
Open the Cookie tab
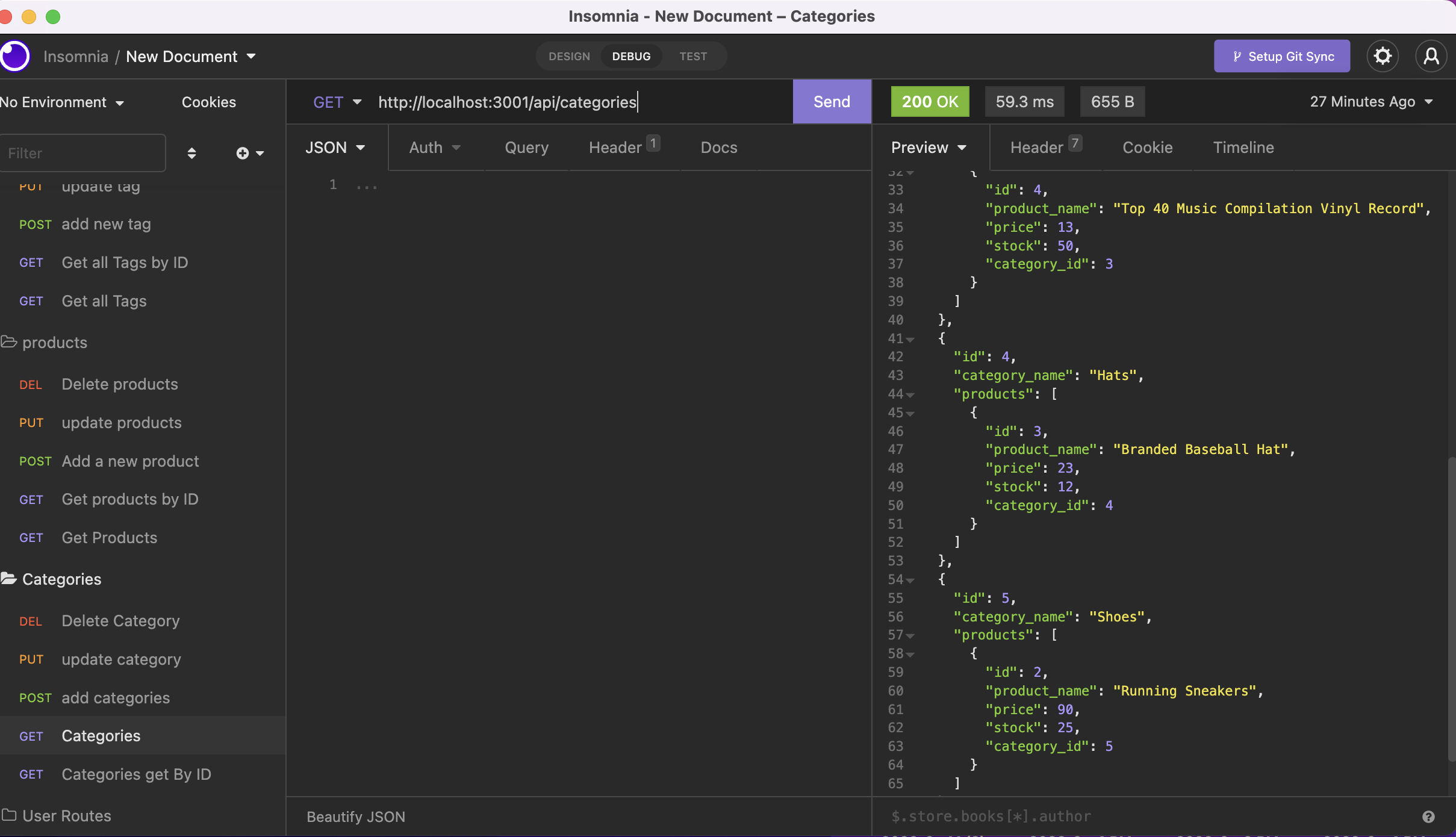[x=1147, y=148]
